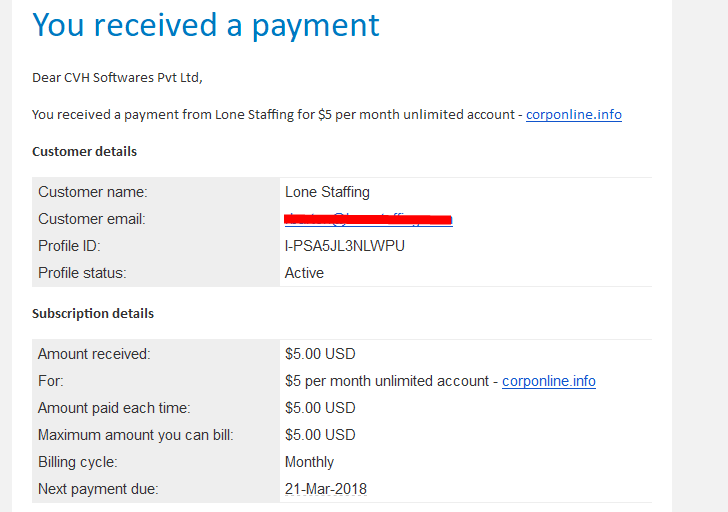Screen dimensions: 728x512
Task: Click the 'Customer name:' label
Action: (92, 192)
